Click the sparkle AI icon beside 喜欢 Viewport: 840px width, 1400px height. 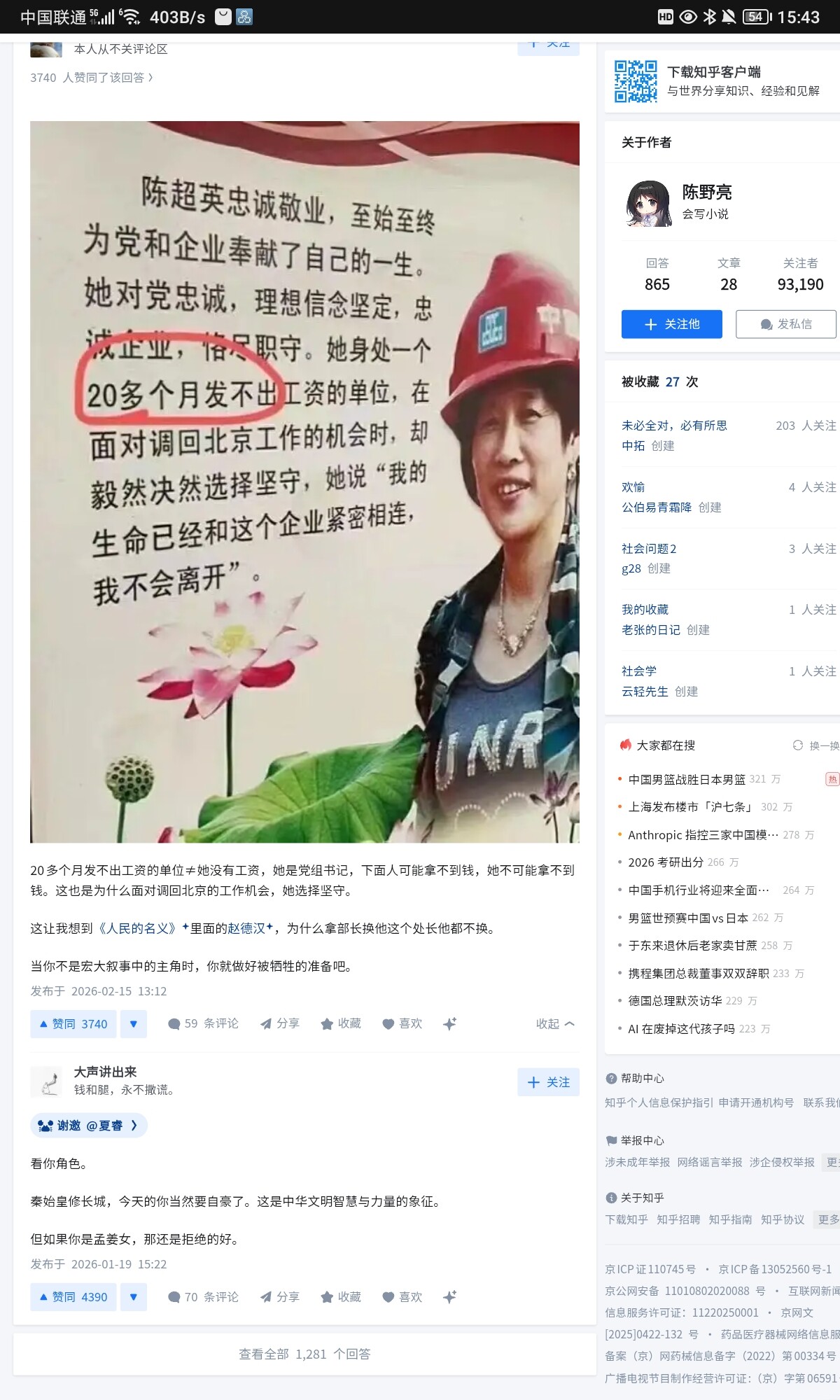[x=449, y=1024]
